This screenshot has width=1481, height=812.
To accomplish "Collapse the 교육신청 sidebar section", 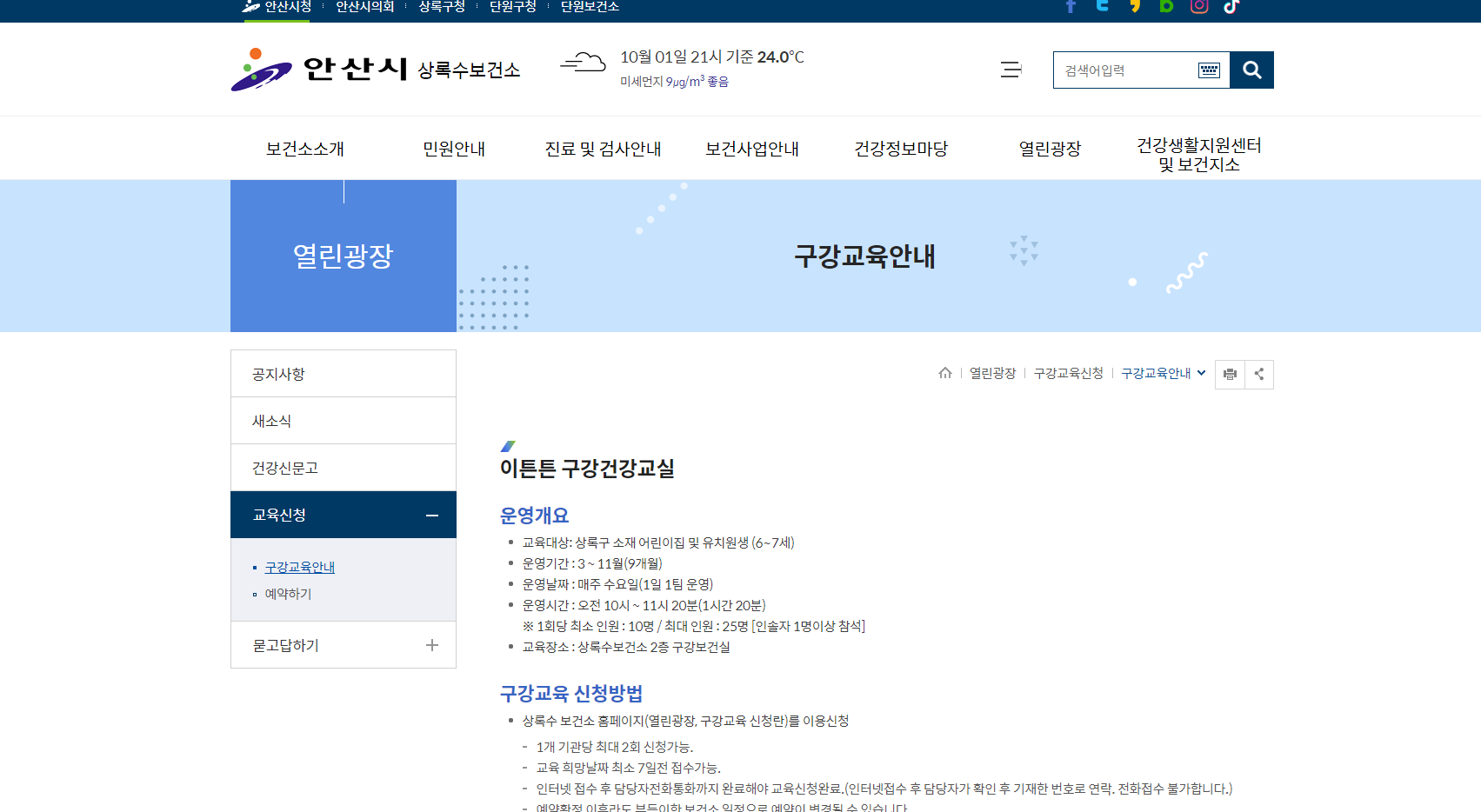I will pyautogui.click(x=431, y=516).
